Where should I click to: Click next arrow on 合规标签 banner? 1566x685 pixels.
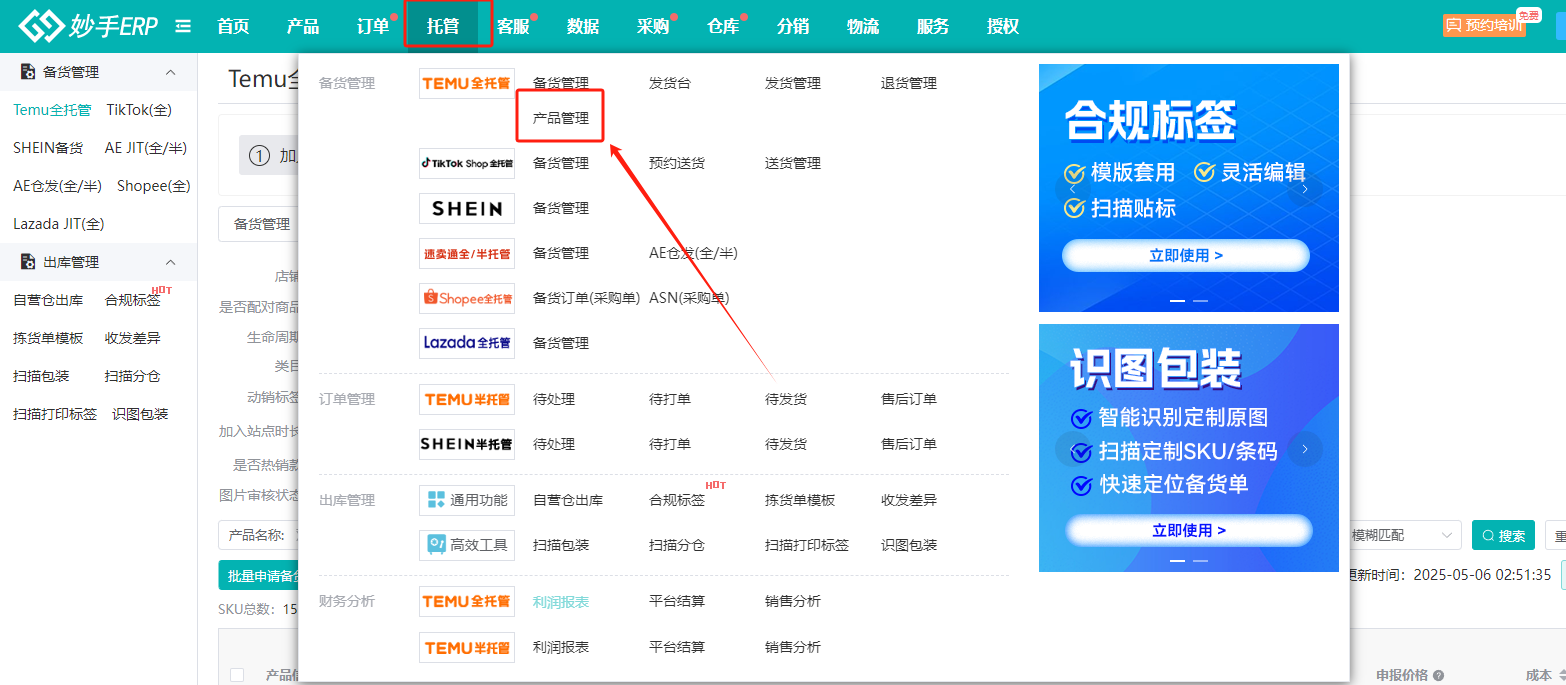[1304, 188]
